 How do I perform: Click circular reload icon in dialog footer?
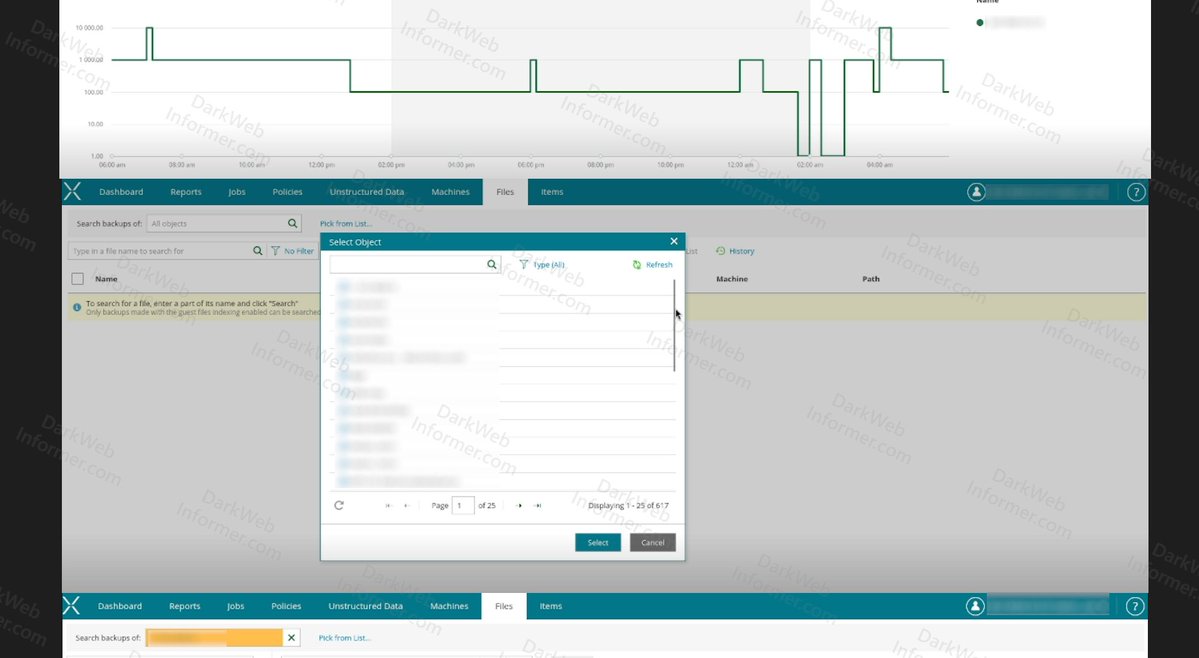[x=339, y=505]
